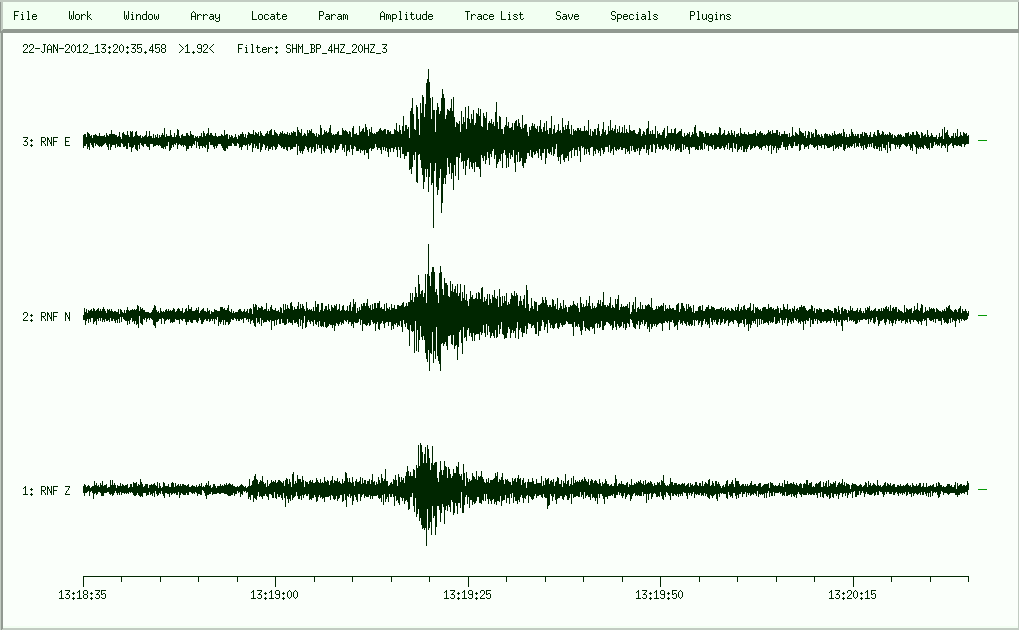
Task: Click the Locate menu
Action: [x=269, y=16]
